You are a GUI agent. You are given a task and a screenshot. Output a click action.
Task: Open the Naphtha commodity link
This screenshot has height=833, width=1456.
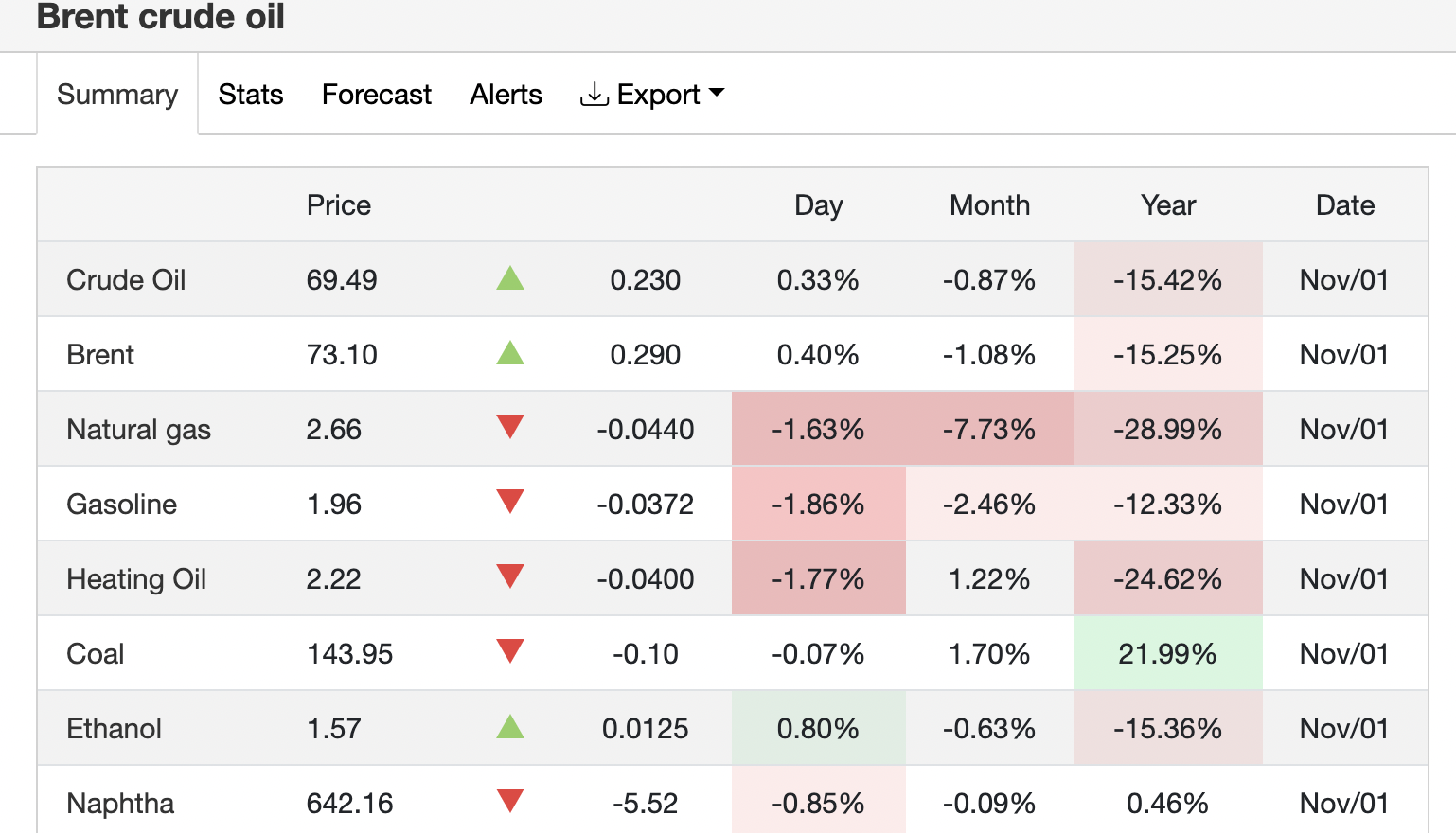(x=121, y=804)
